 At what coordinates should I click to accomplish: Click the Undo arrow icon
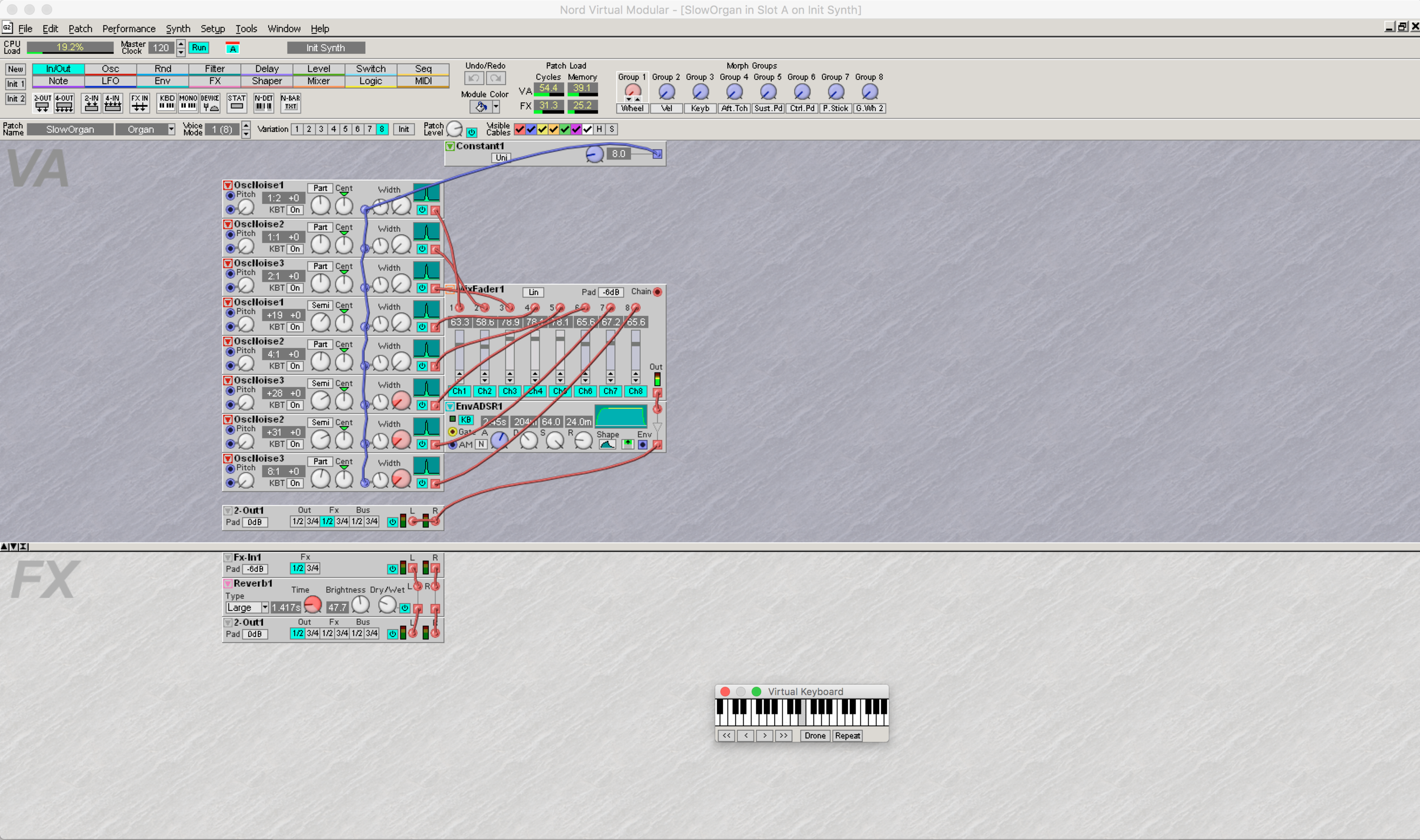474,78
